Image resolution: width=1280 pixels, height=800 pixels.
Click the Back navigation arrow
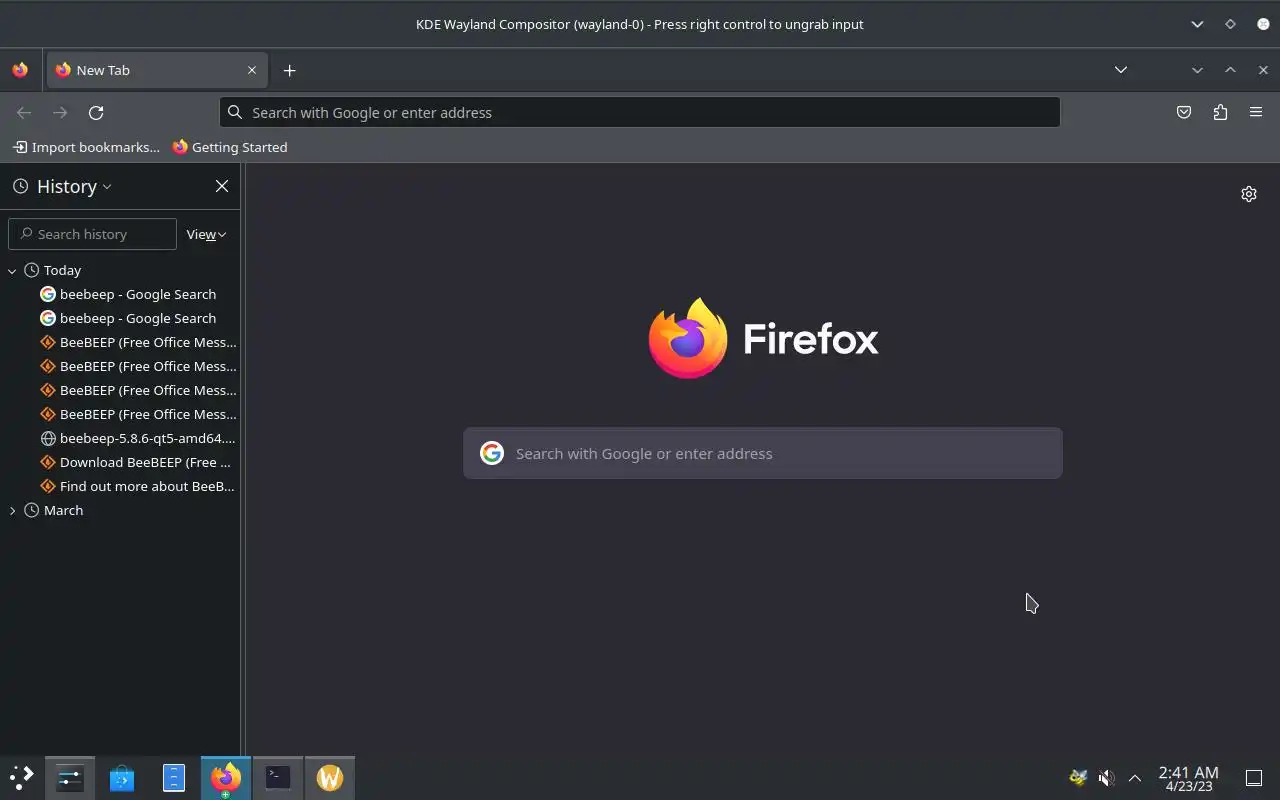click(x=24, y=112)
